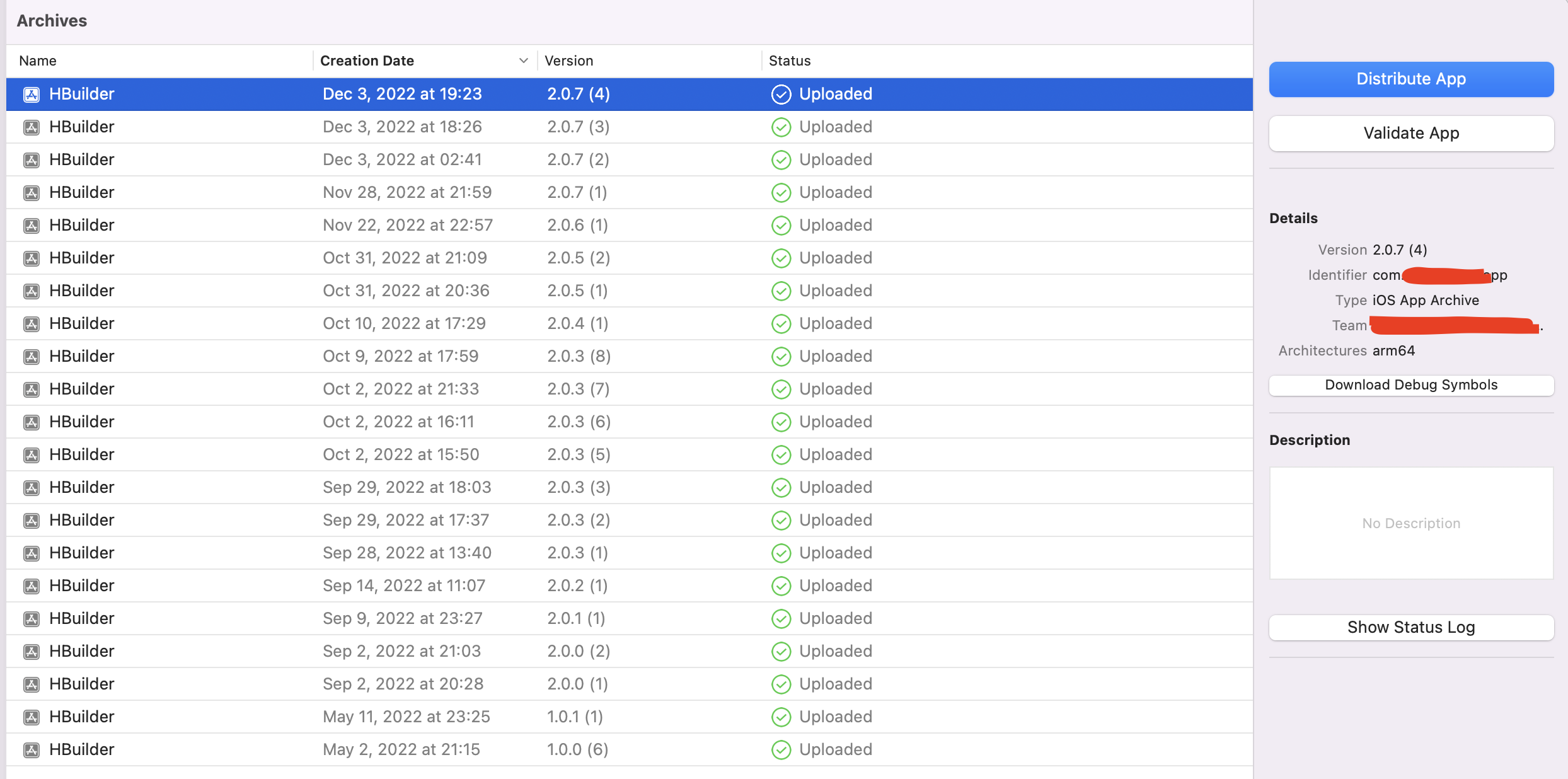Select archive icon for version 2.0.7 (2)
1568x779 pixels.
click(x=32, y=160)
